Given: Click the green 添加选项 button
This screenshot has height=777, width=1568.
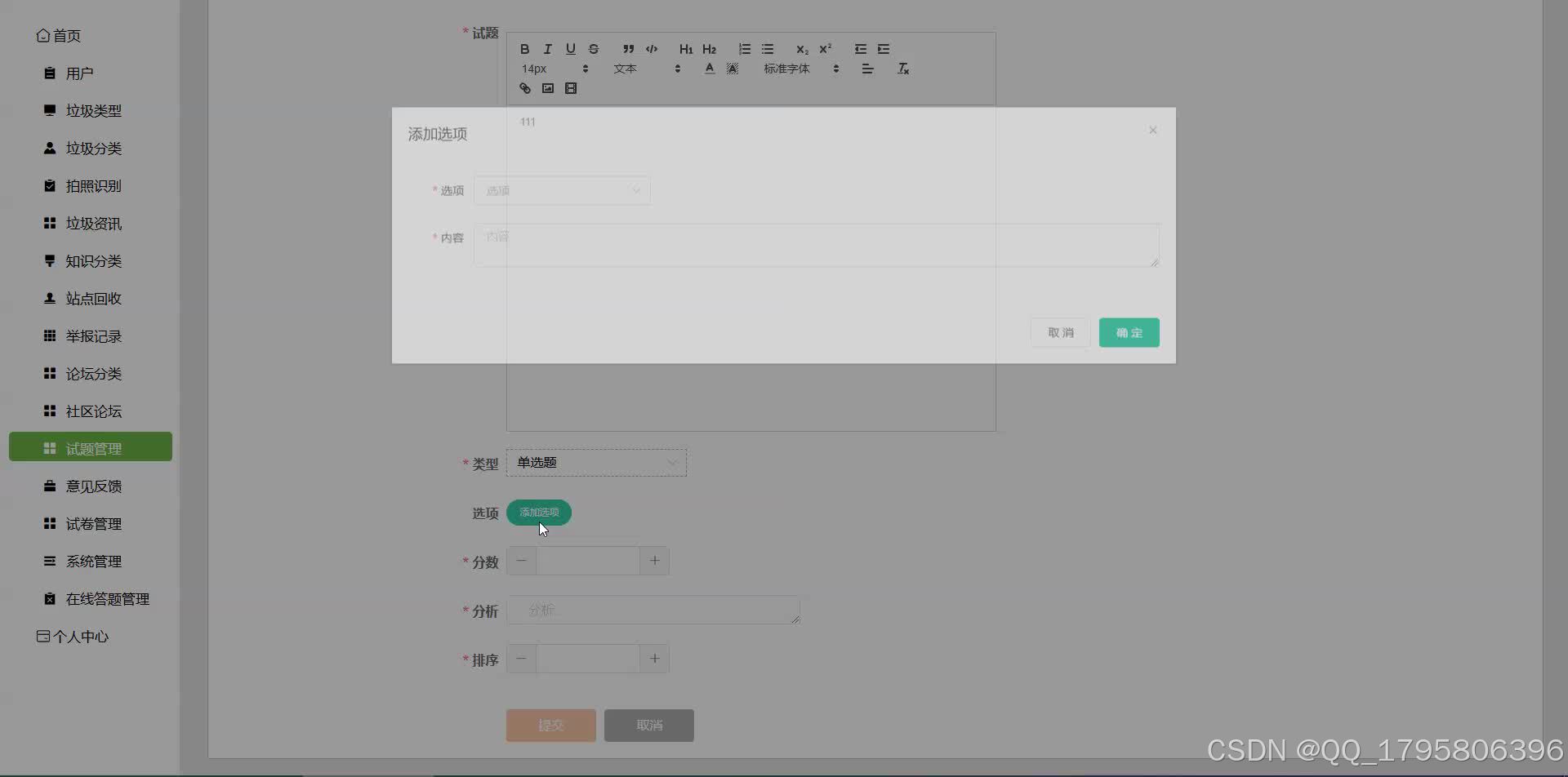Looking at the screenshot, I should [x=538, y=513].
